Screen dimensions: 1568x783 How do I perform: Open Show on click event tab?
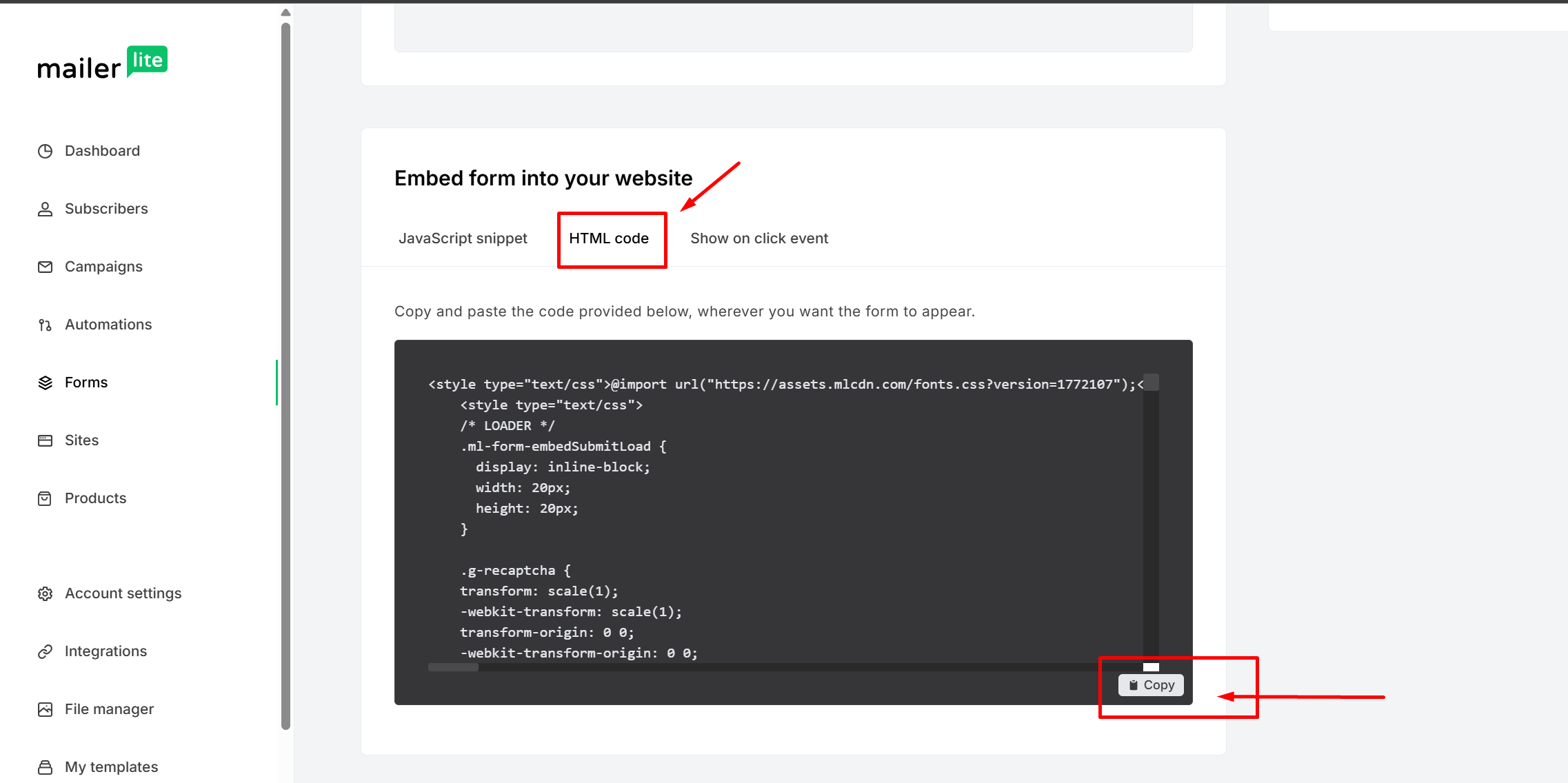pyautogui.click(x=759, y=238)
